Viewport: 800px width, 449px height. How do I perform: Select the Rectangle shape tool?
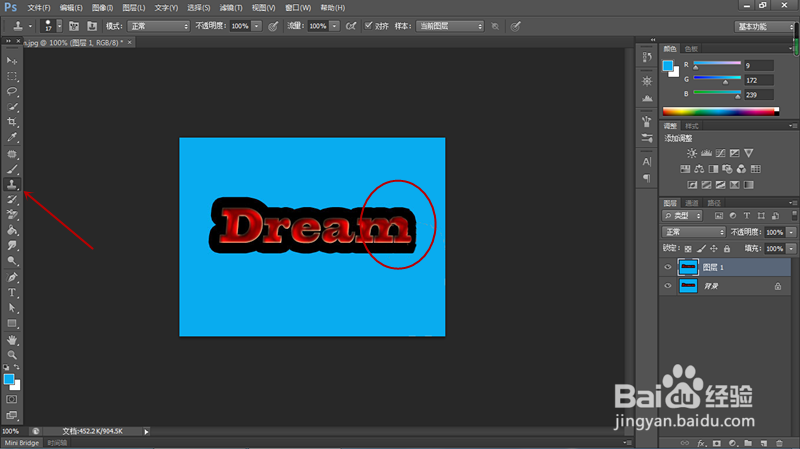(x=12, y=323)
